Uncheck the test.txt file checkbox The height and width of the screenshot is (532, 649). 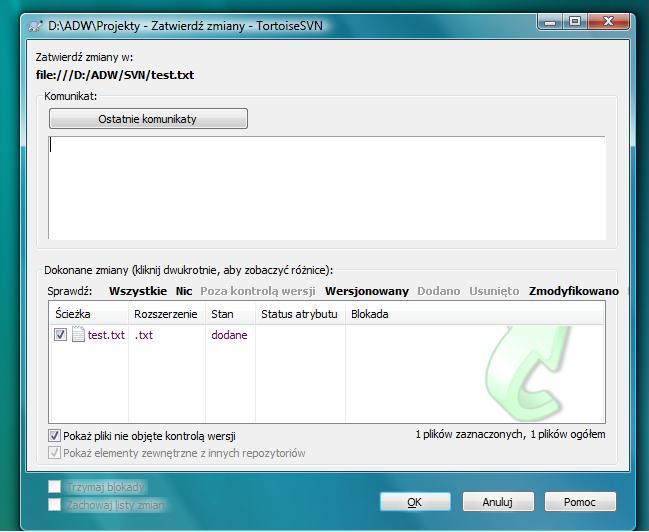(60, 334)
